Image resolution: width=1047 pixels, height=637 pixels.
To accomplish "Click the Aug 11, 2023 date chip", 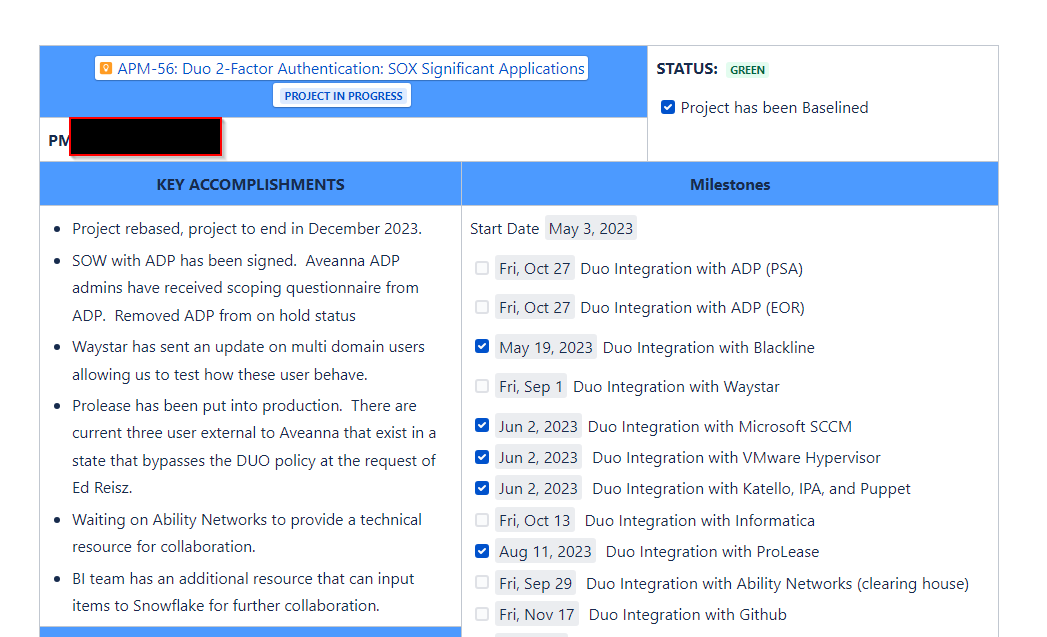I will pyautogui.click(x=545, y=552).
